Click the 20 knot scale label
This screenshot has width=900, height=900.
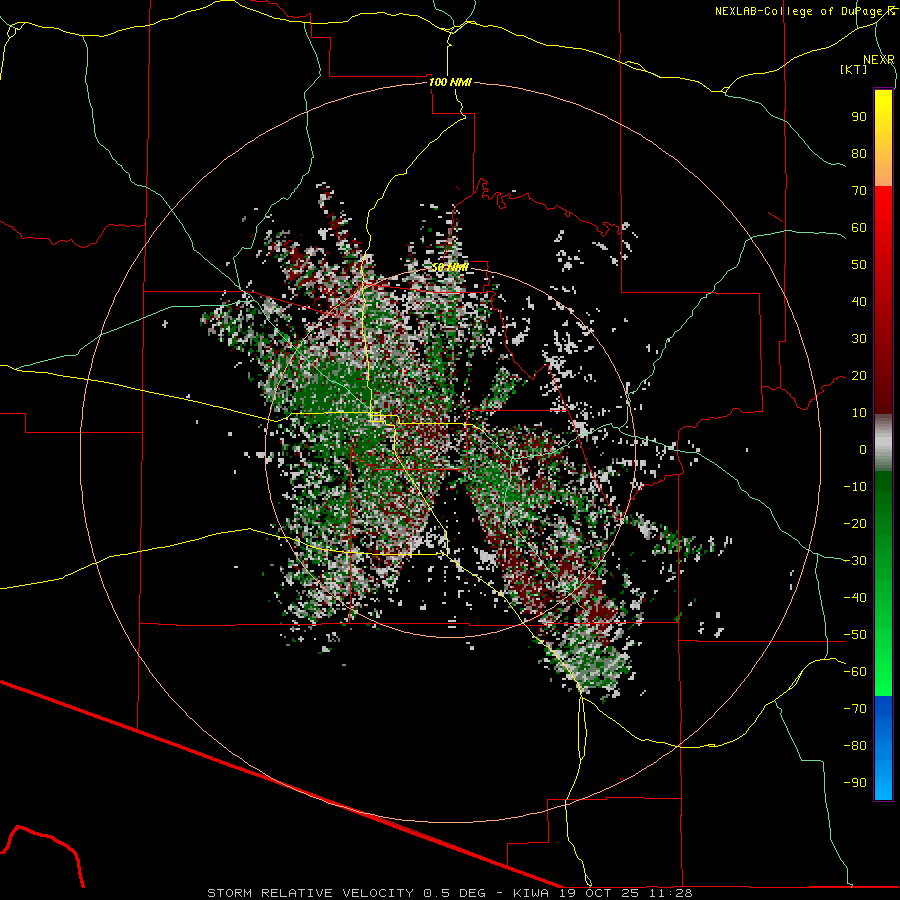click(x=859, y=375)
